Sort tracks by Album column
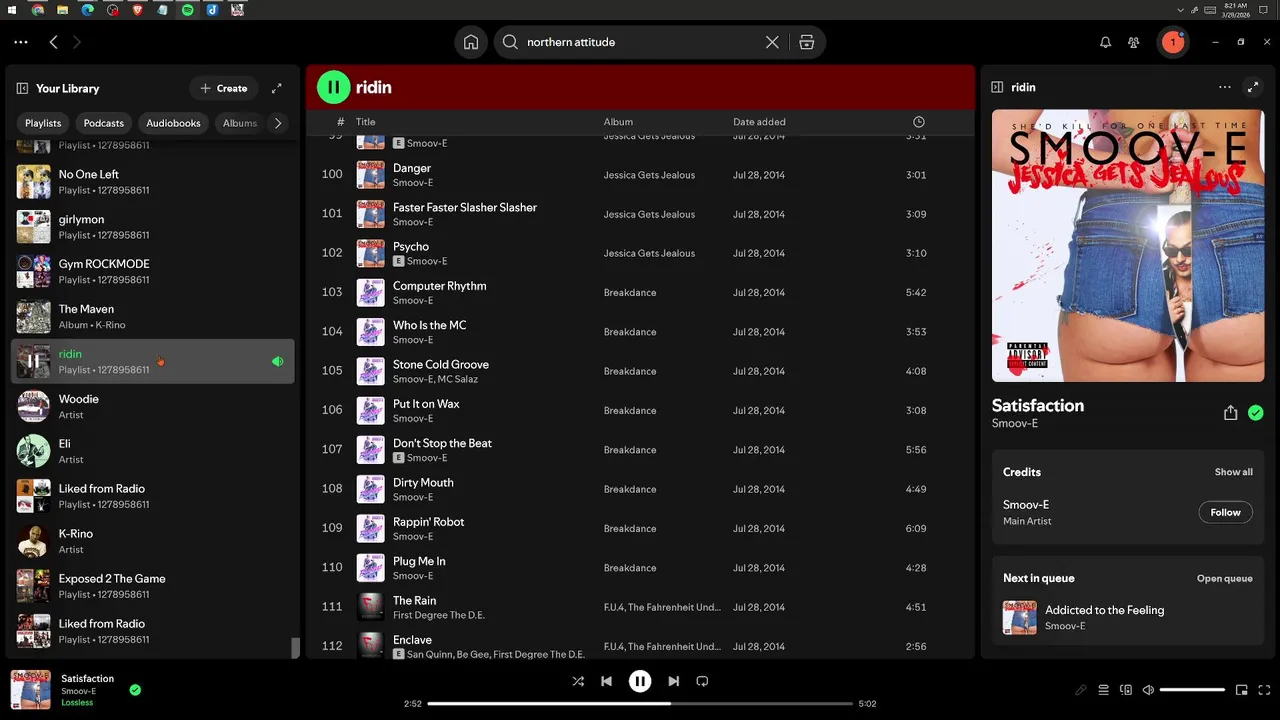The width and height of the screenshot is (1280, 720). tap(618, 122)
